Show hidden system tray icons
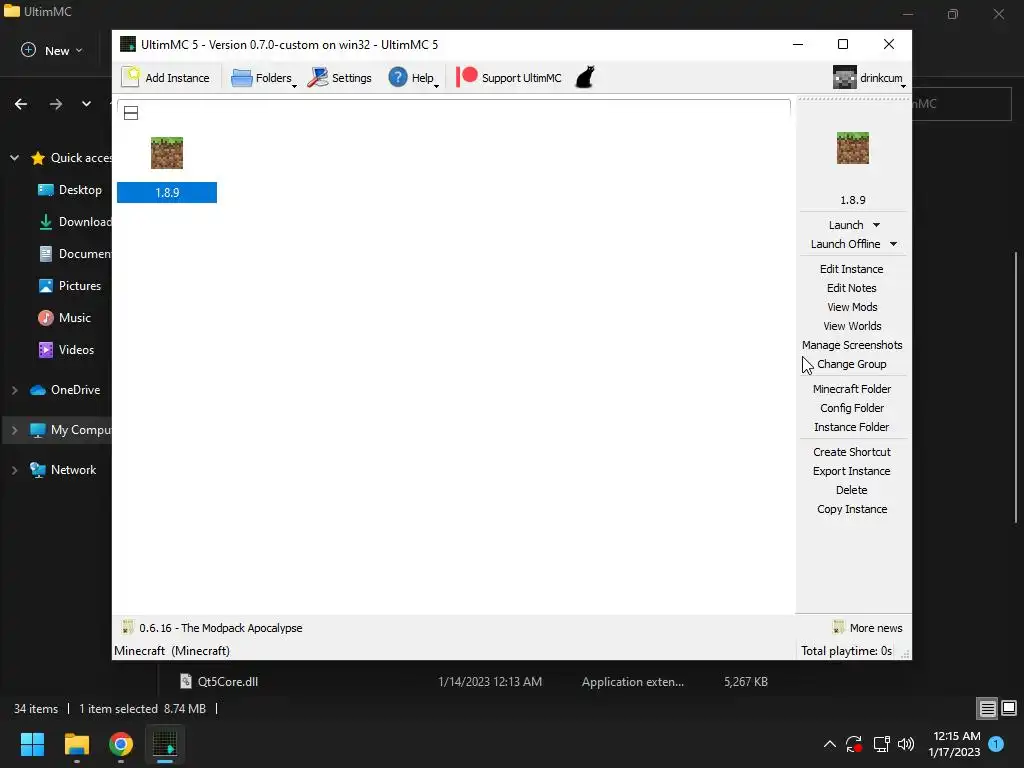Viewport: 1024px width, 768px height. pos(829,744)
